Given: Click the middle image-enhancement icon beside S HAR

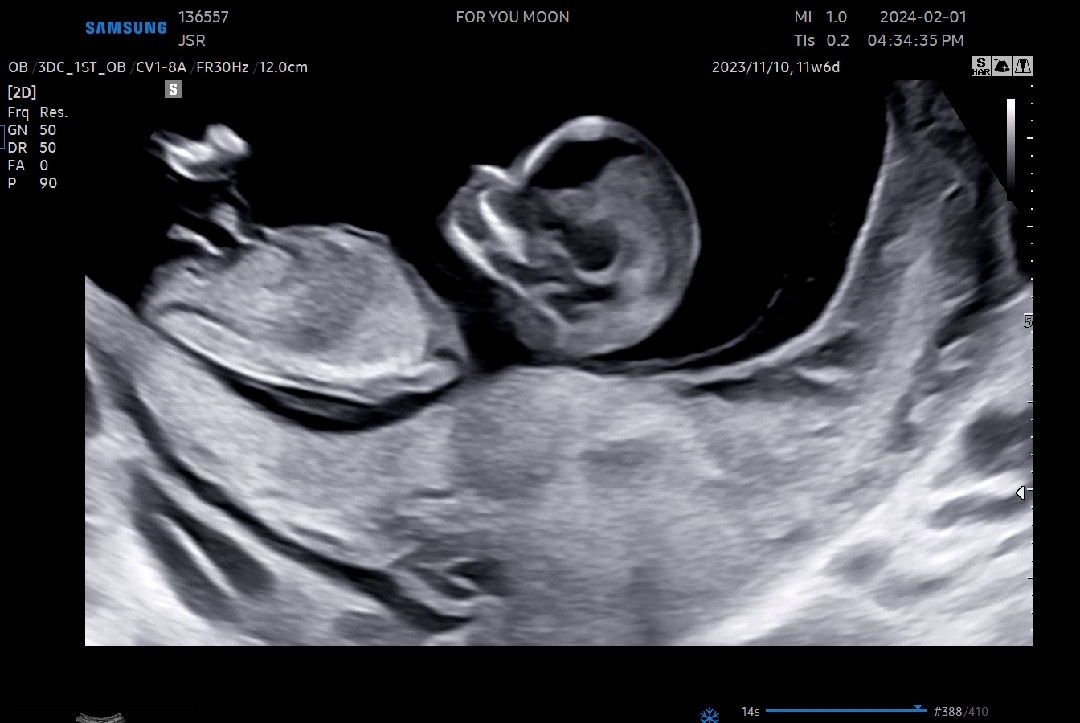Looking at the screenshot, I should coord(1003,66).
